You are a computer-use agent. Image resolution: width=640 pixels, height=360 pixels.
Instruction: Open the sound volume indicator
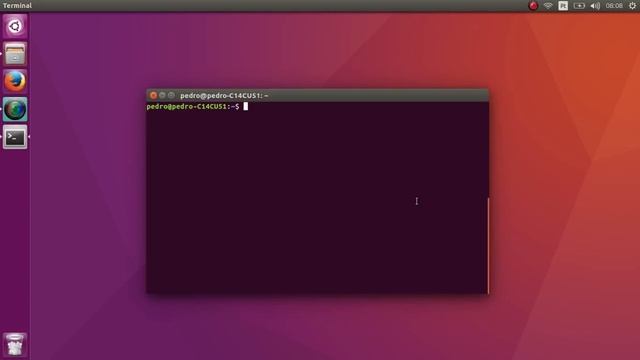[x=595, y=6]
